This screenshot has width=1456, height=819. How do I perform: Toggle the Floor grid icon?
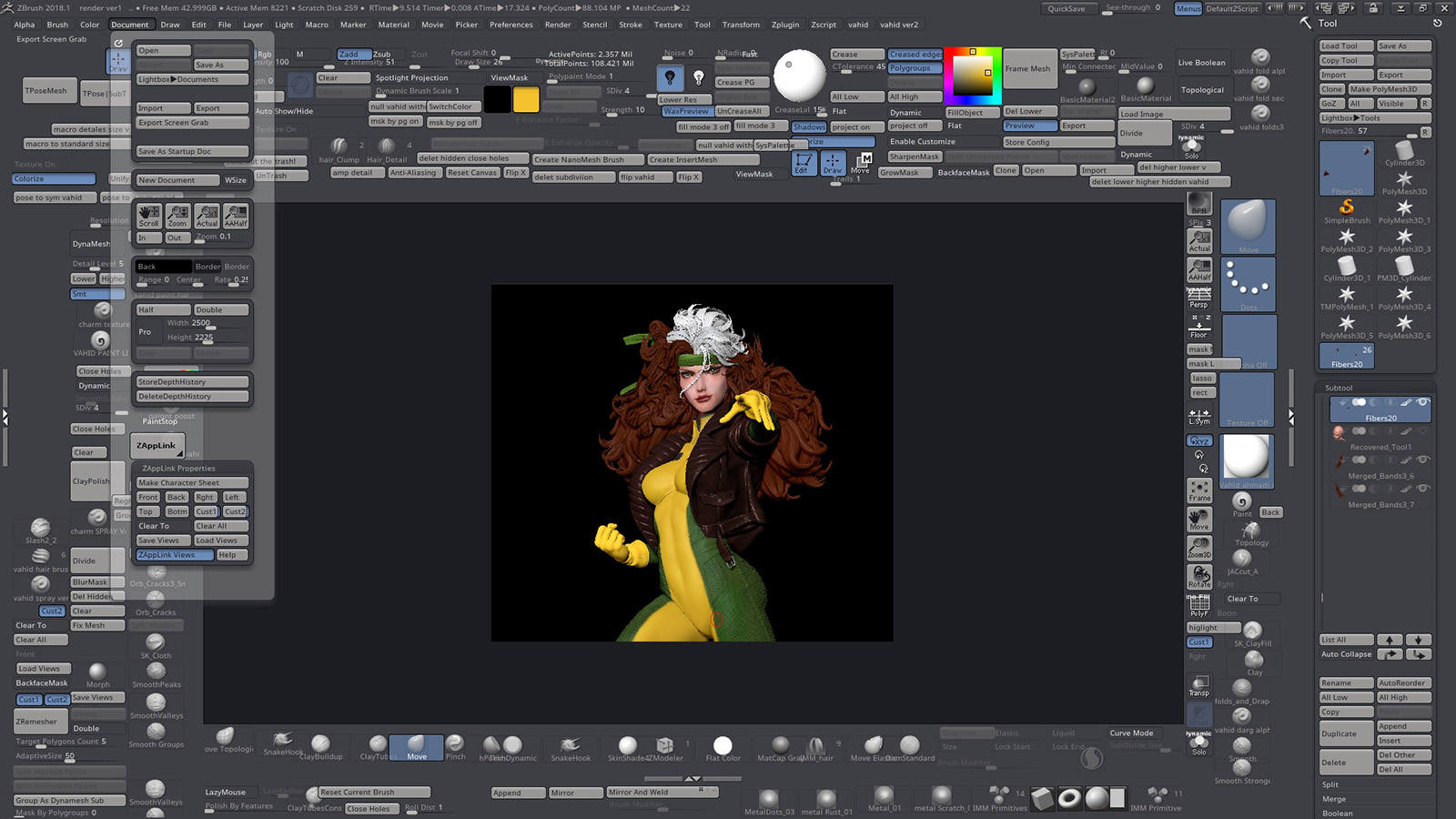click(x=1199, y=328)
